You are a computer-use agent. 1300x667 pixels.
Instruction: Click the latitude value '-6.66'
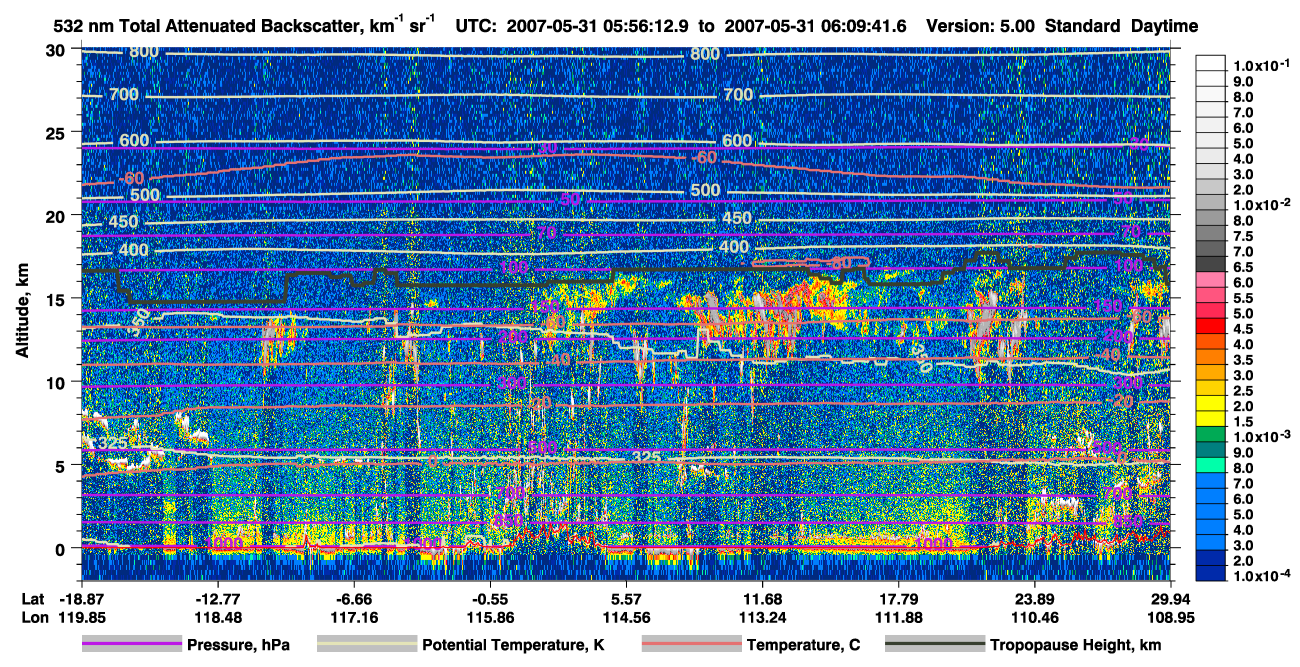tap(353, 598)
